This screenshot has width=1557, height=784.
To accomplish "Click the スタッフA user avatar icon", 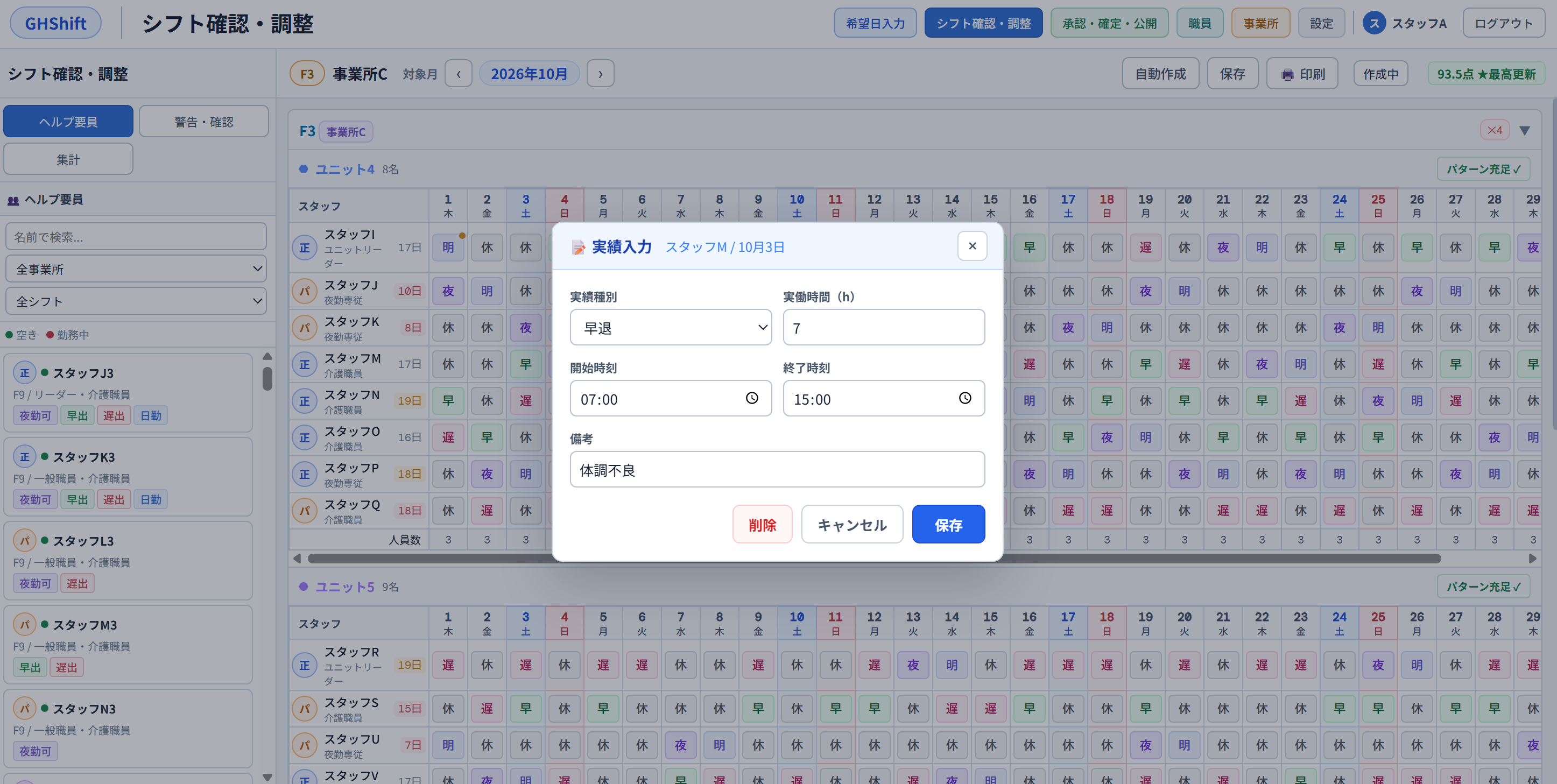I will (x=1374, y=23).
